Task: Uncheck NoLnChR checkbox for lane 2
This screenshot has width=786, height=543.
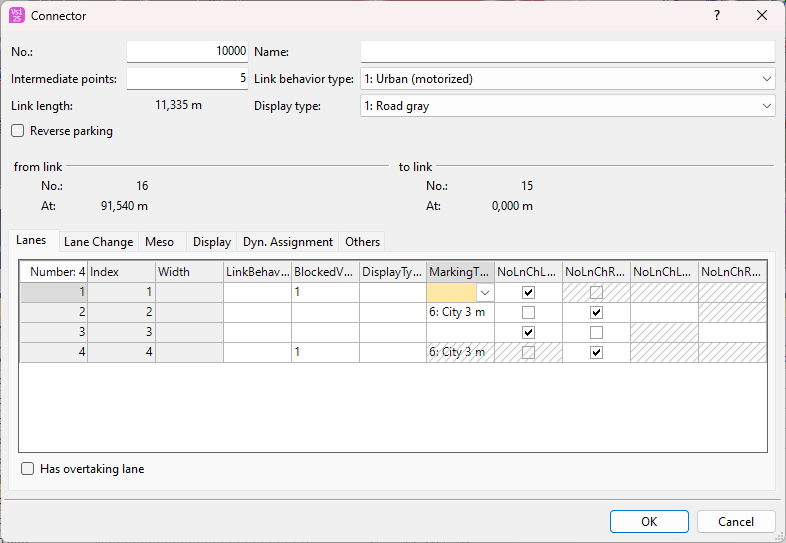Action: click(596, 312)
